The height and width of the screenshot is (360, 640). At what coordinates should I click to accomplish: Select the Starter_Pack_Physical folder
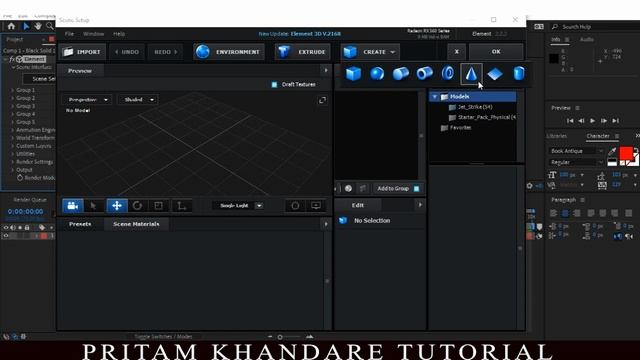[x=482, y=117]
